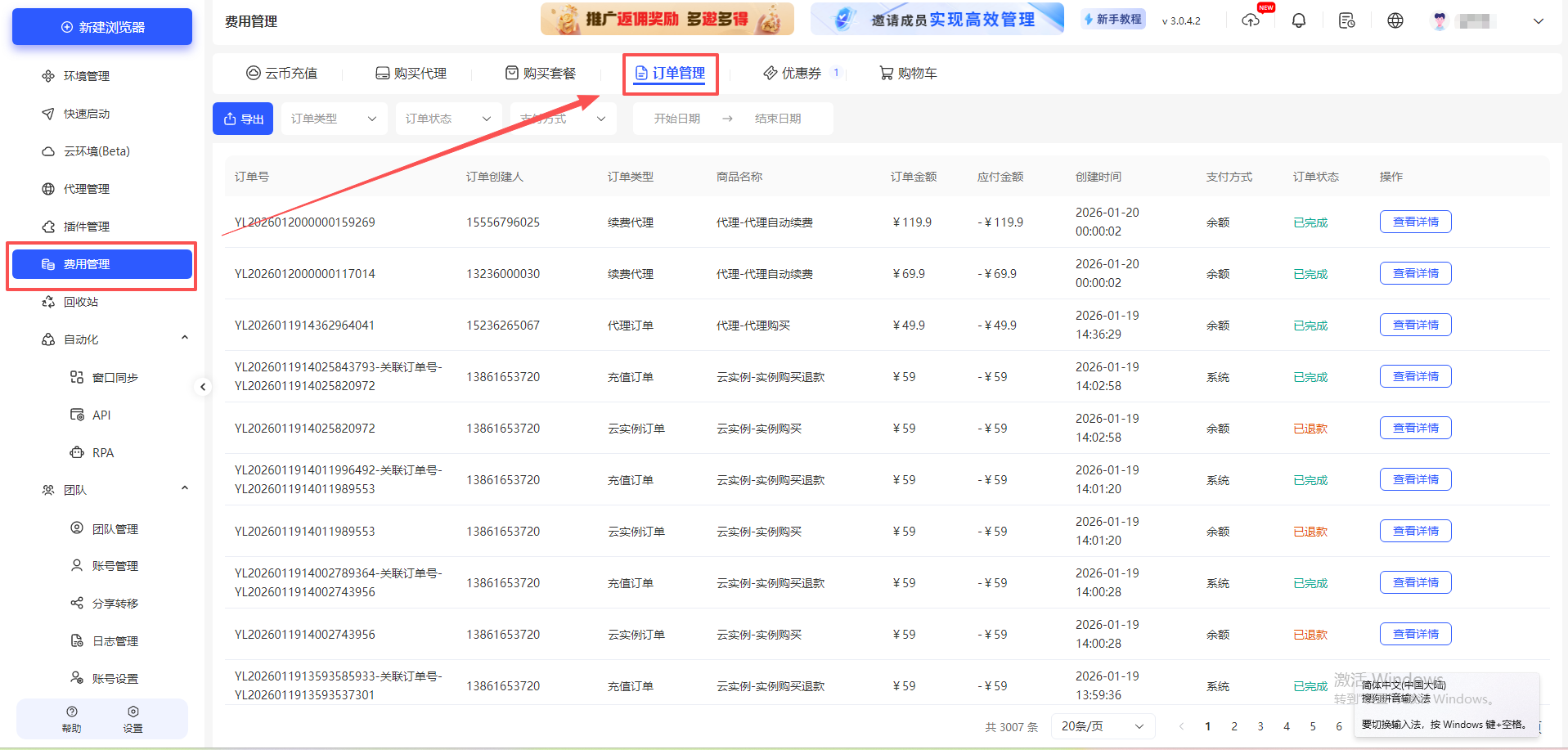Open the logs document icon in the top bar

[1346, 20]
